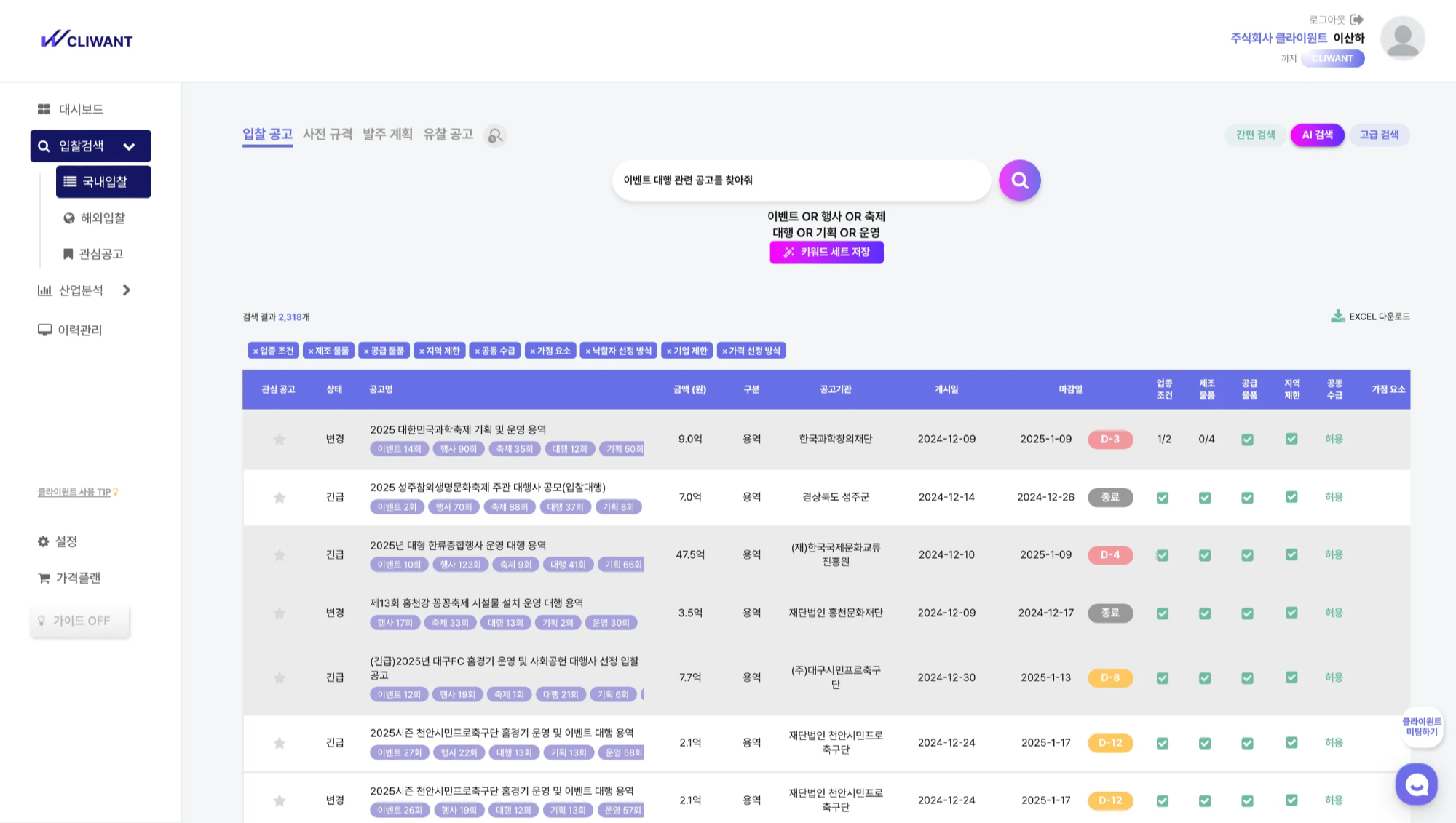This screenshot has width=1456, height=823.
Task: Click the 키워드 세트 저장 button
Action: (826, 252)
